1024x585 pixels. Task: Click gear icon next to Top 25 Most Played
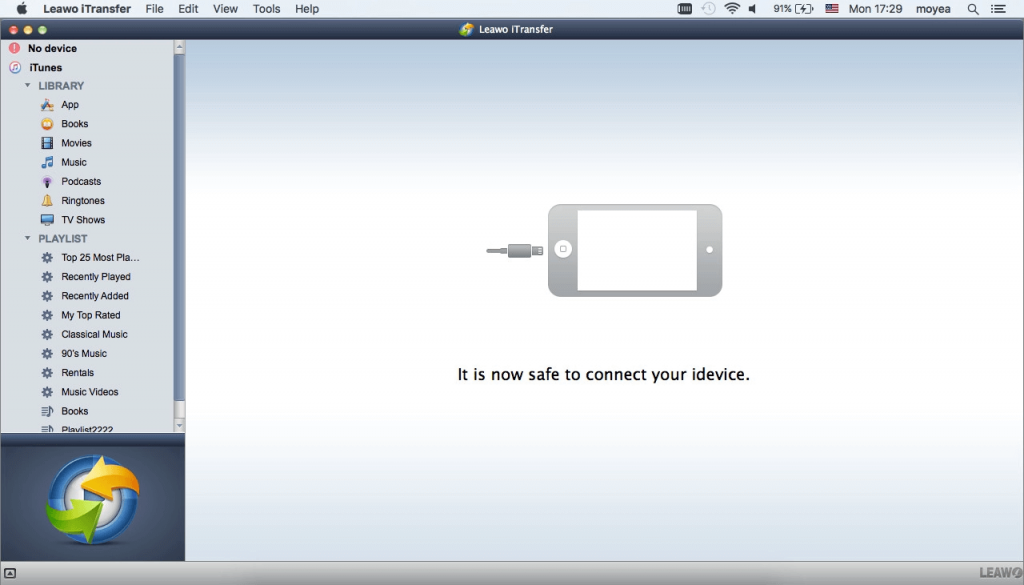(47, 257)
